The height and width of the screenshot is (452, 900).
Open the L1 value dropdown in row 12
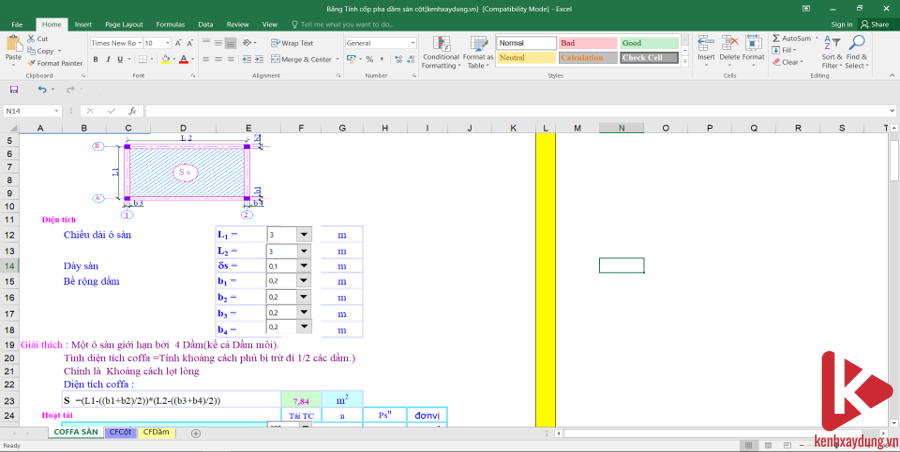[304, 234]
